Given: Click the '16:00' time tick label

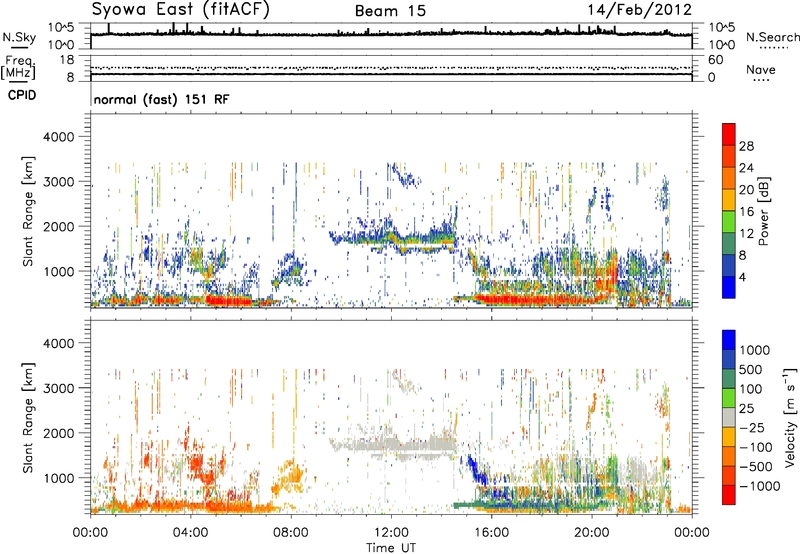Looking at the screenshot, I should pos(491,533).
